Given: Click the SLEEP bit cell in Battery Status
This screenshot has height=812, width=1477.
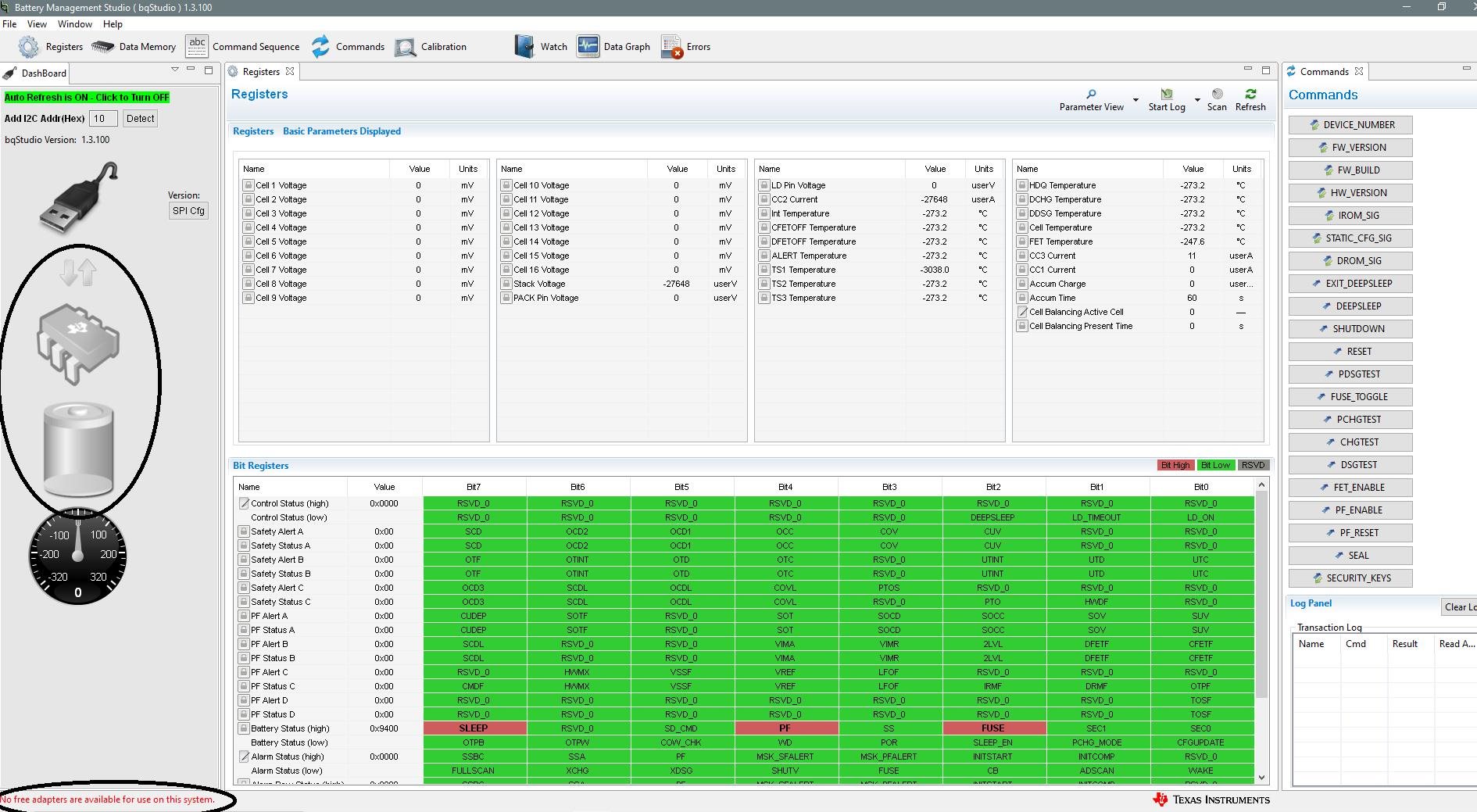Looking at the screenshot, I should (x=474, y=728).
